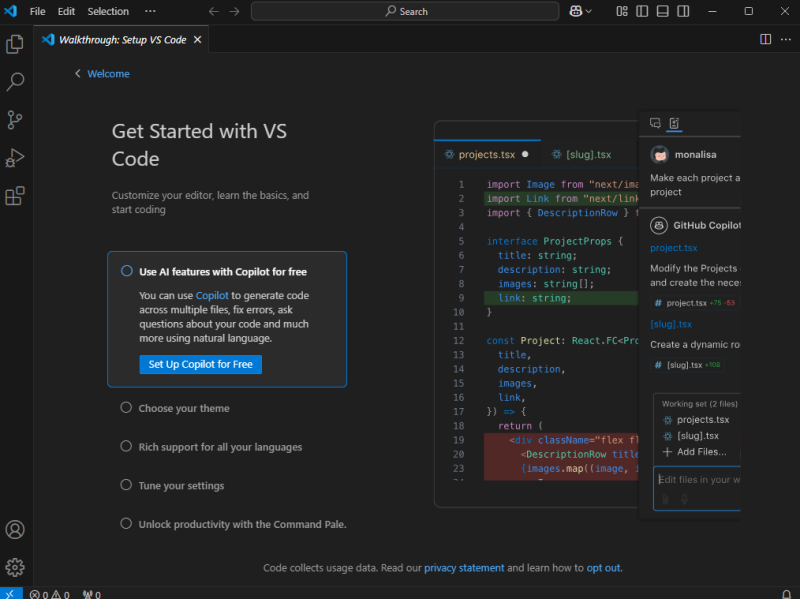Click the 'Set Up Copilot for Free' button

(x=200, y=364)
